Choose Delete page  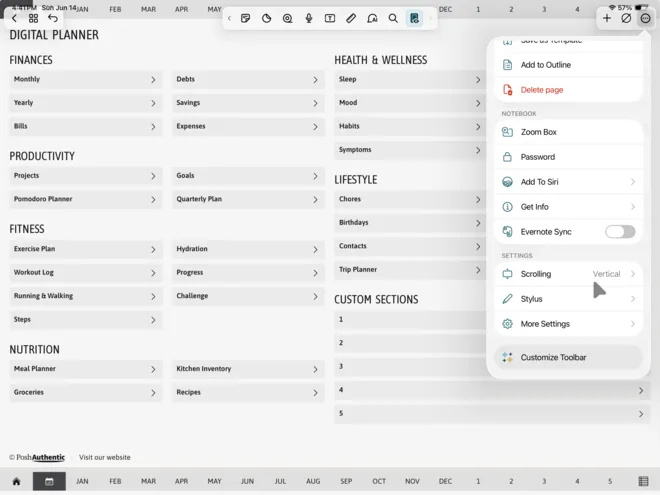click(569, 90)
